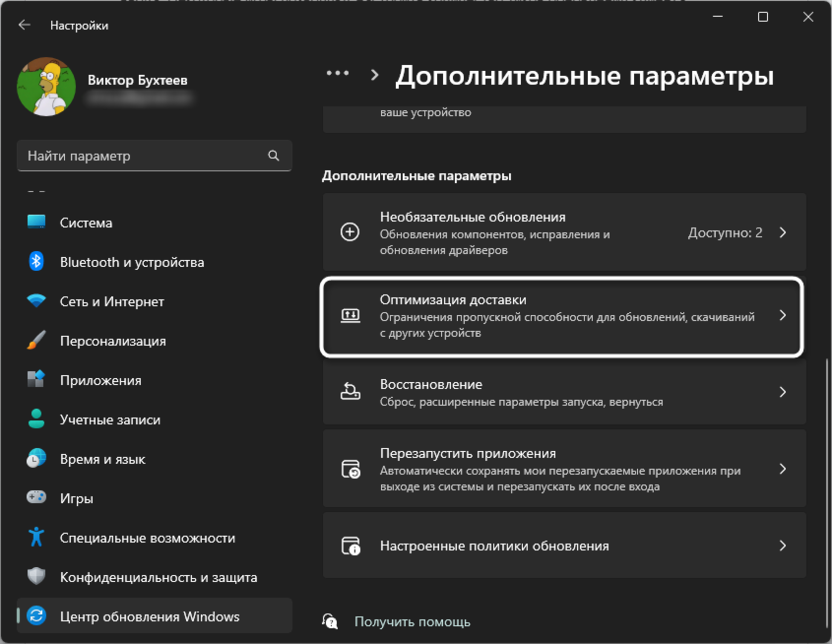Image resolution: width=832 pixels, height=644 pixels.
Task: Click the Оптимизация доставки icon
Action: tap(350, 316)
